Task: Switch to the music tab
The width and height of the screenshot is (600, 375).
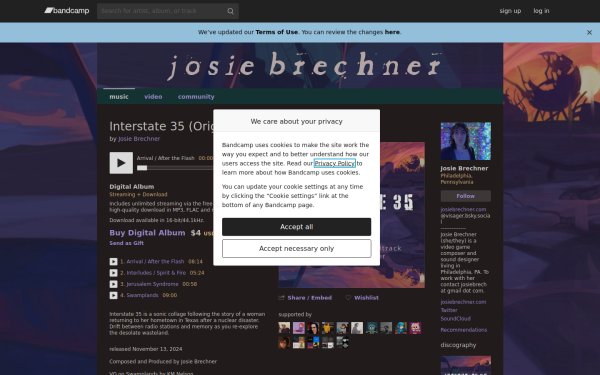Action: pyautogui.click(x=119, y=97)
